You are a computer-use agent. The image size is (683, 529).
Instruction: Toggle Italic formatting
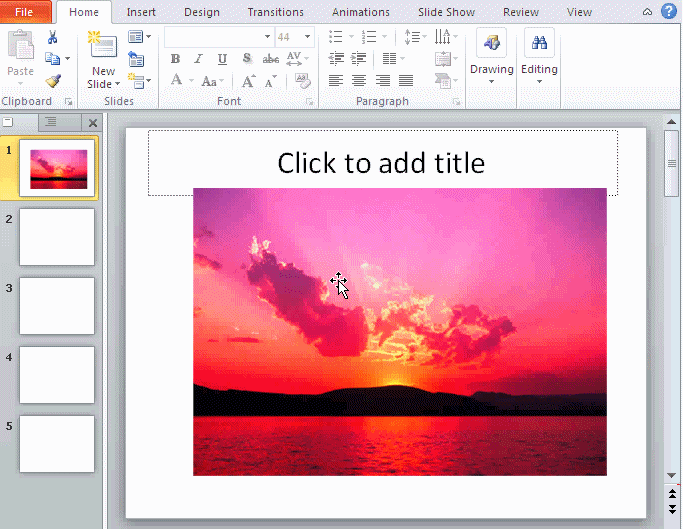point(198,59)
